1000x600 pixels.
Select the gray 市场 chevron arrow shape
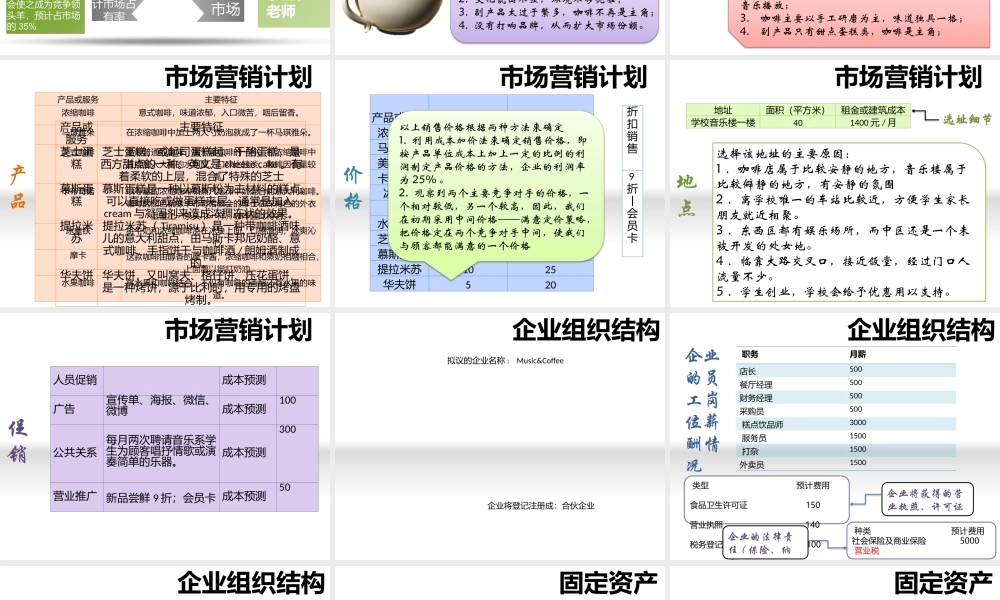[x=222, y=8]
